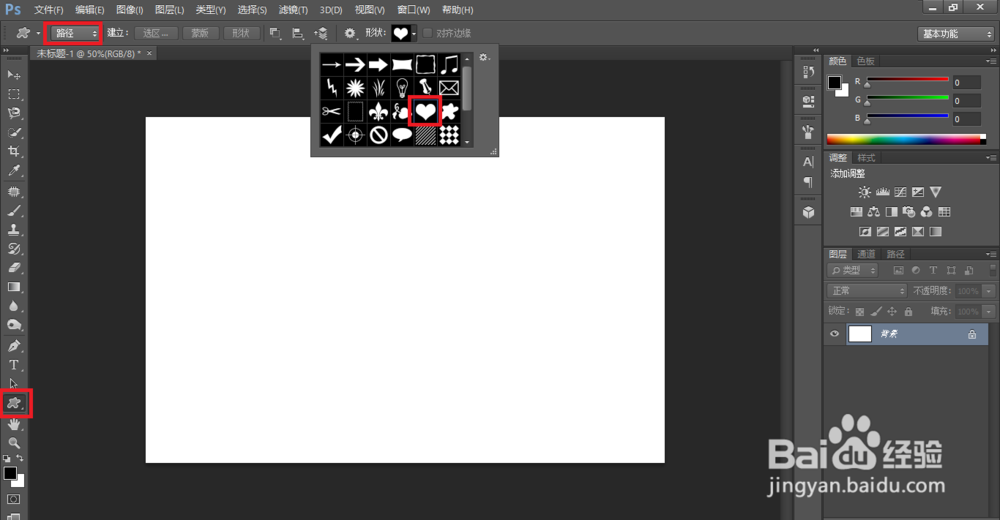Viewport: 1000px width, 520px height.
Task: Choose the scissors shape in picker
Action: [x=332, y=112]
